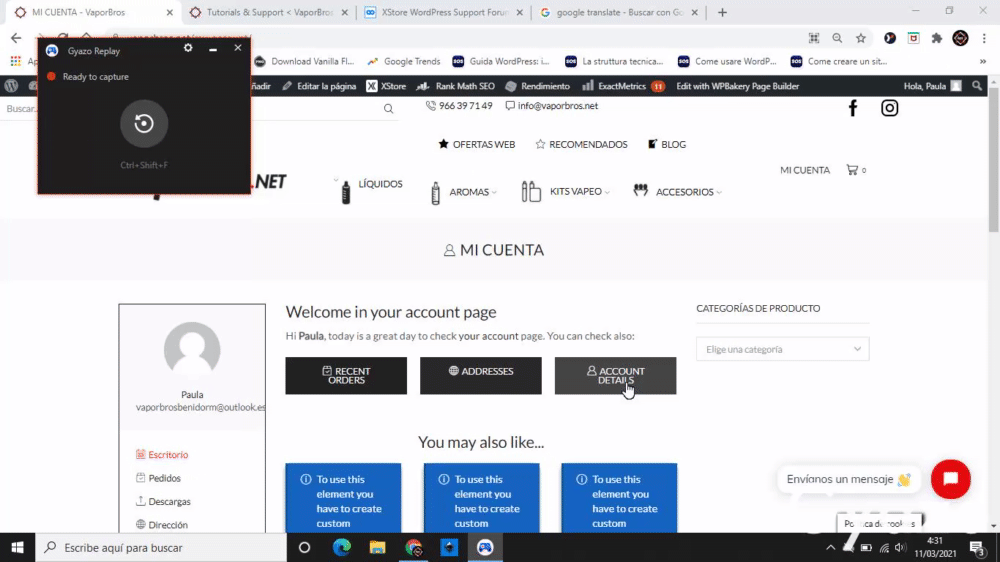This screenshot has height=562, width=1000.
Task: Click the Windows taskbar search box
Action: pyautogui.click(x=161, y=547)
